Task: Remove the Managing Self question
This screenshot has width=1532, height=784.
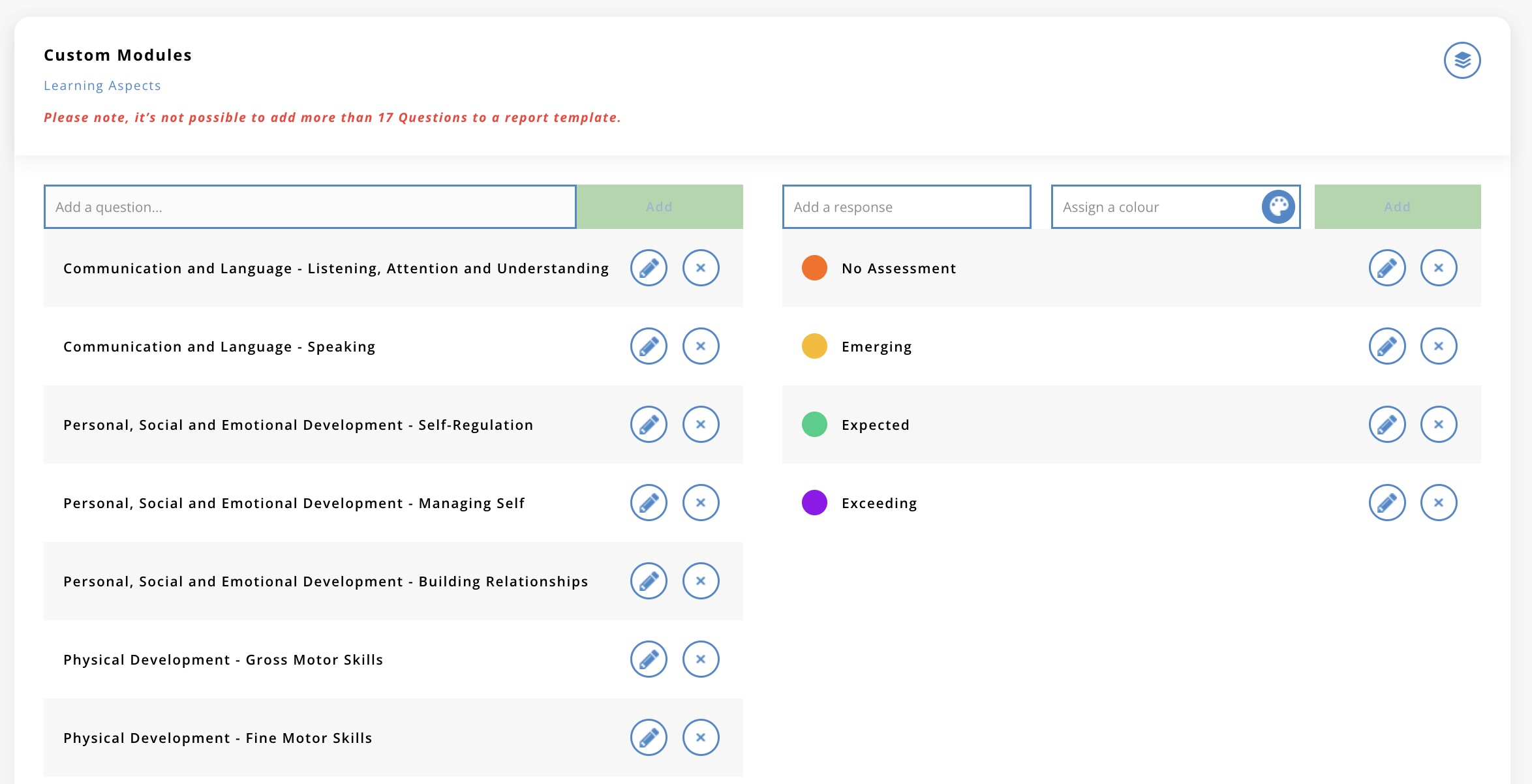Action: [701, 503]
